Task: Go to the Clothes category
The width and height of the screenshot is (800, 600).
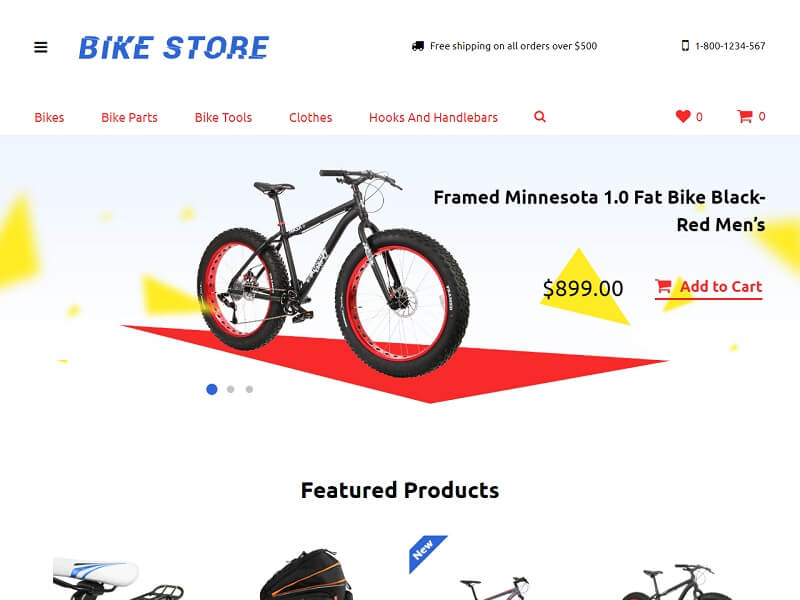Action: tap(311, 117)
